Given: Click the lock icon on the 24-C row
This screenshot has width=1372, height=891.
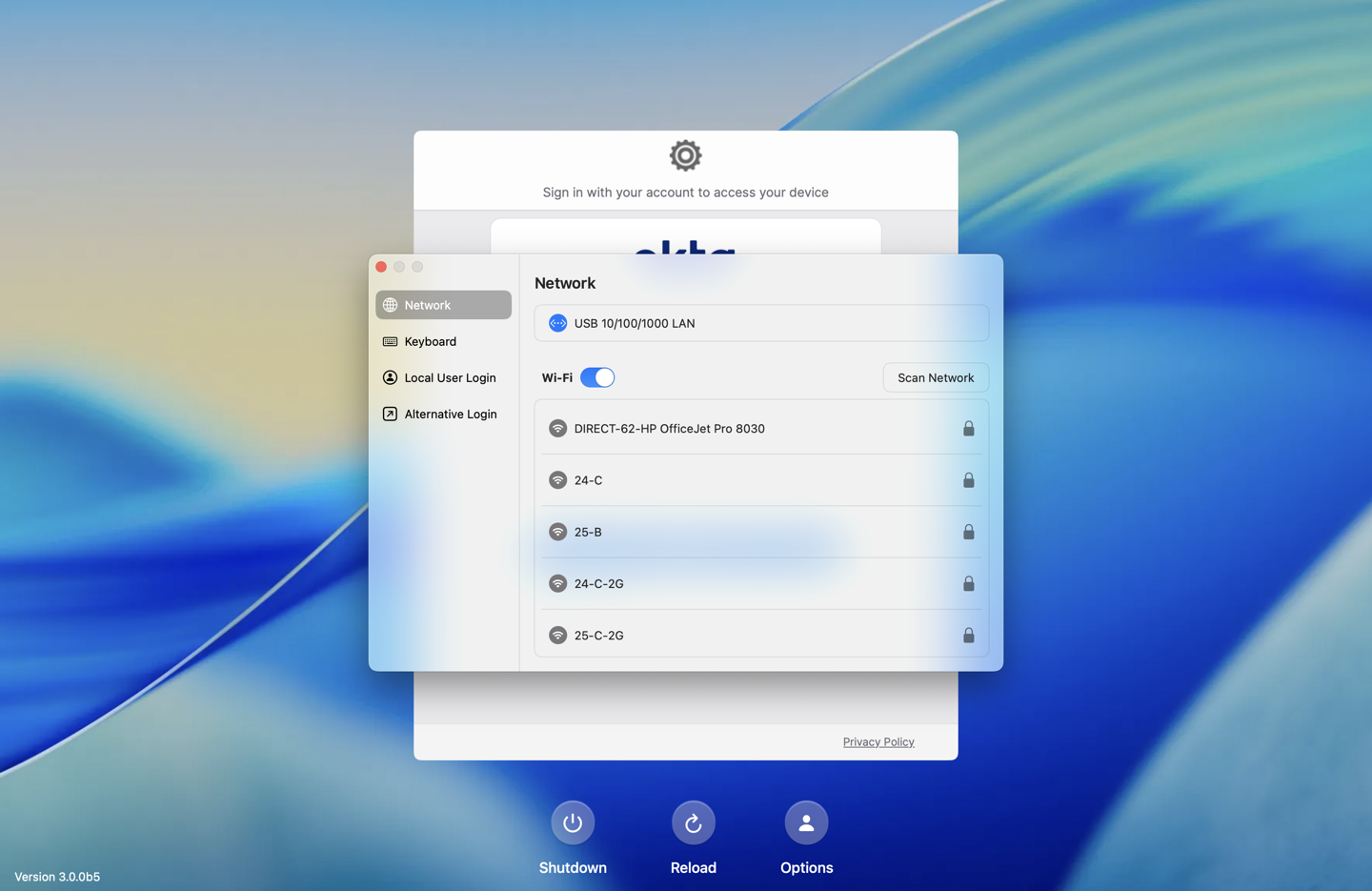Looking at the screenshot, I should pos(968,480).
